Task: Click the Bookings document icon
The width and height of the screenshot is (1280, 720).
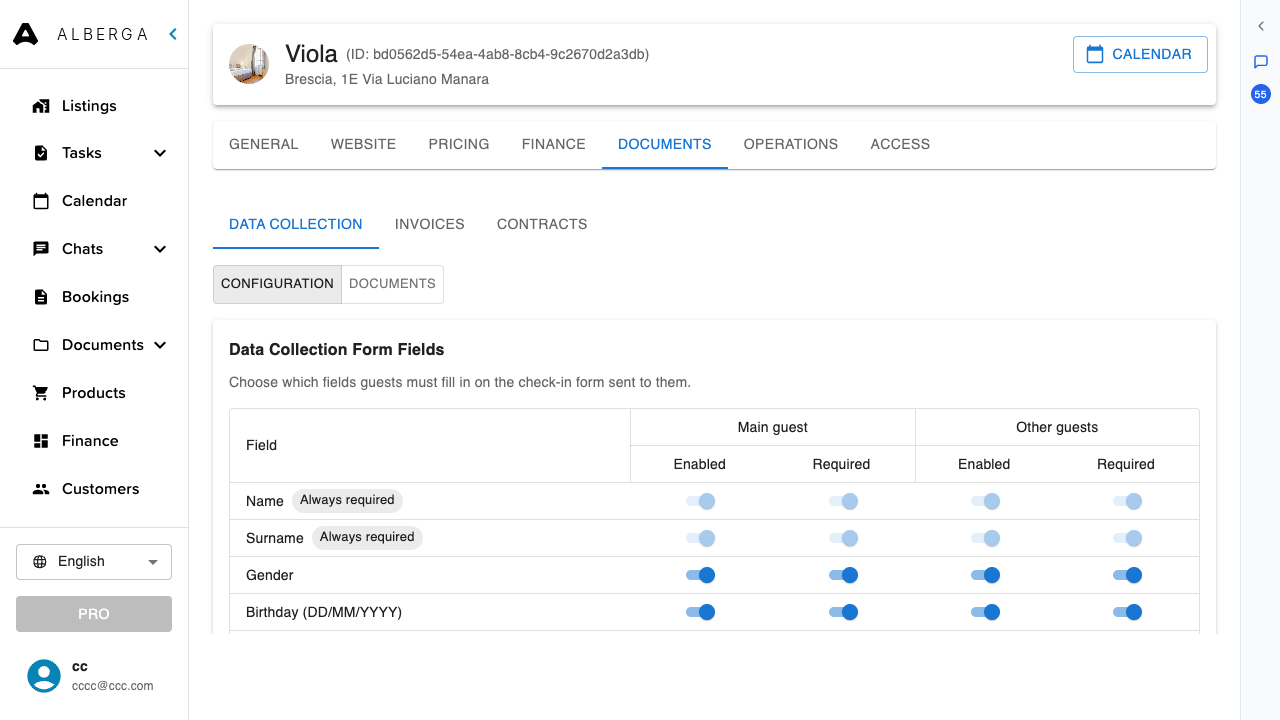Action: pyautogui.click(x=41, y=297)
